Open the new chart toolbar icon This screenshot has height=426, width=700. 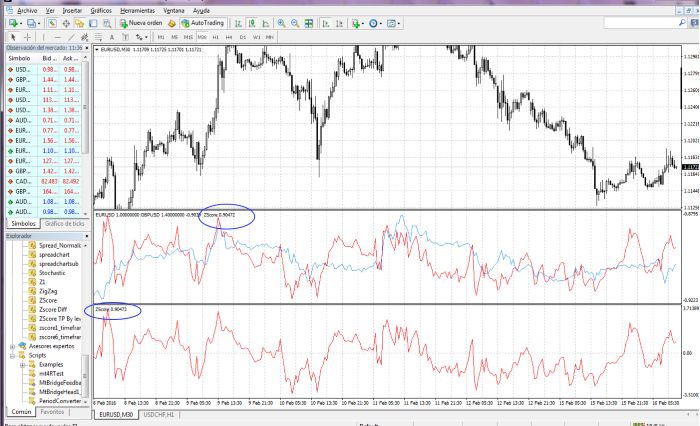click(12, 22)
